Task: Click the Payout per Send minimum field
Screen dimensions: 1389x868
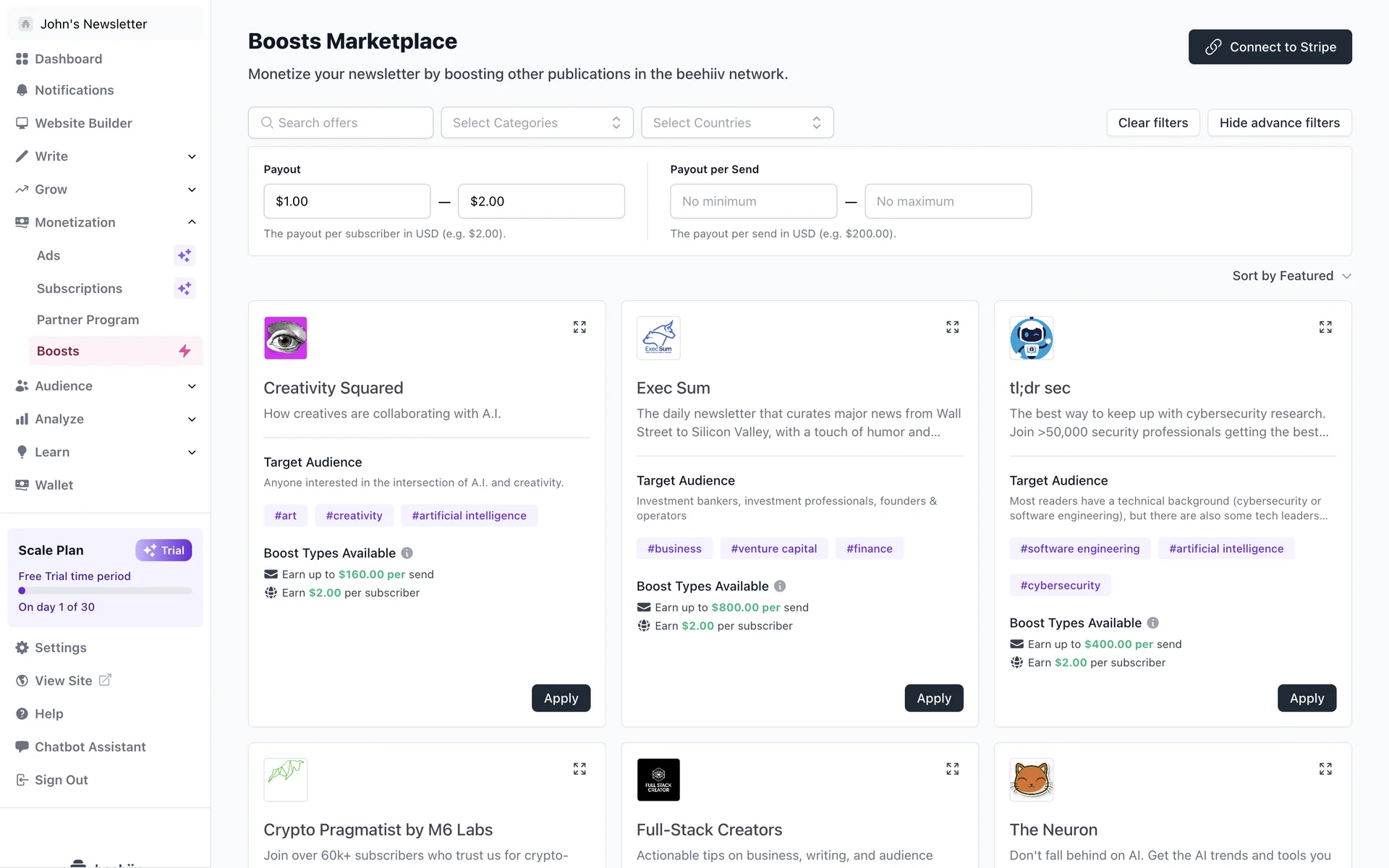Action: coord(753,201)
